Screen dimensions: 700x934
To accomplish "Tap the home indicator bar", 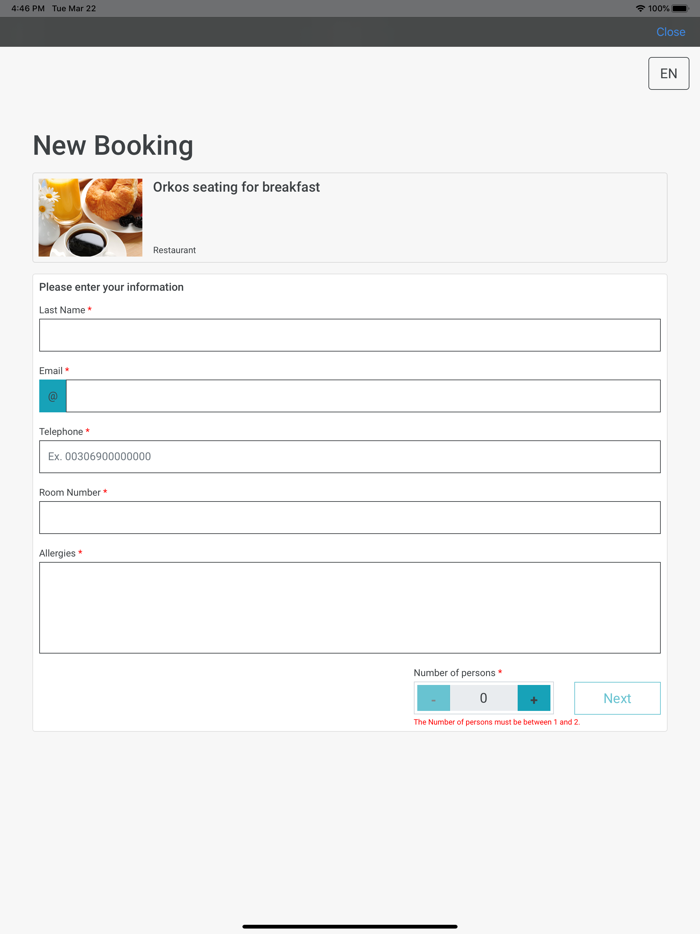I will point(350,926).
